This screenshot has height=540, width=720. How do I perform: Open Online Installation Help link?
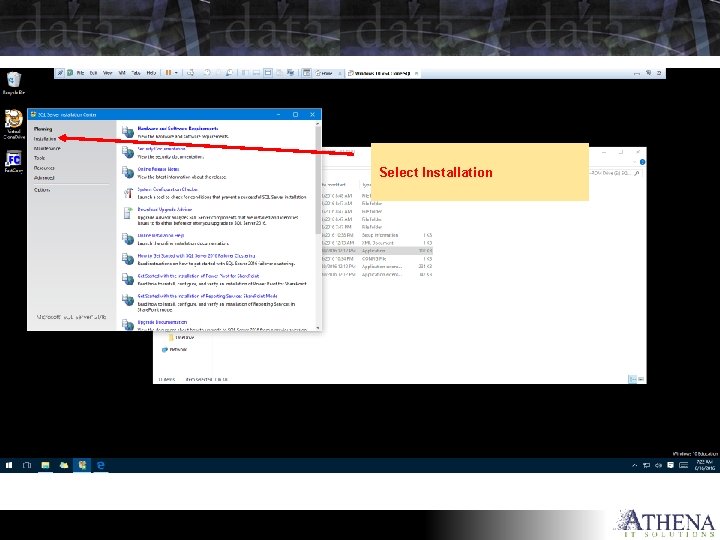tap(161, 236)
